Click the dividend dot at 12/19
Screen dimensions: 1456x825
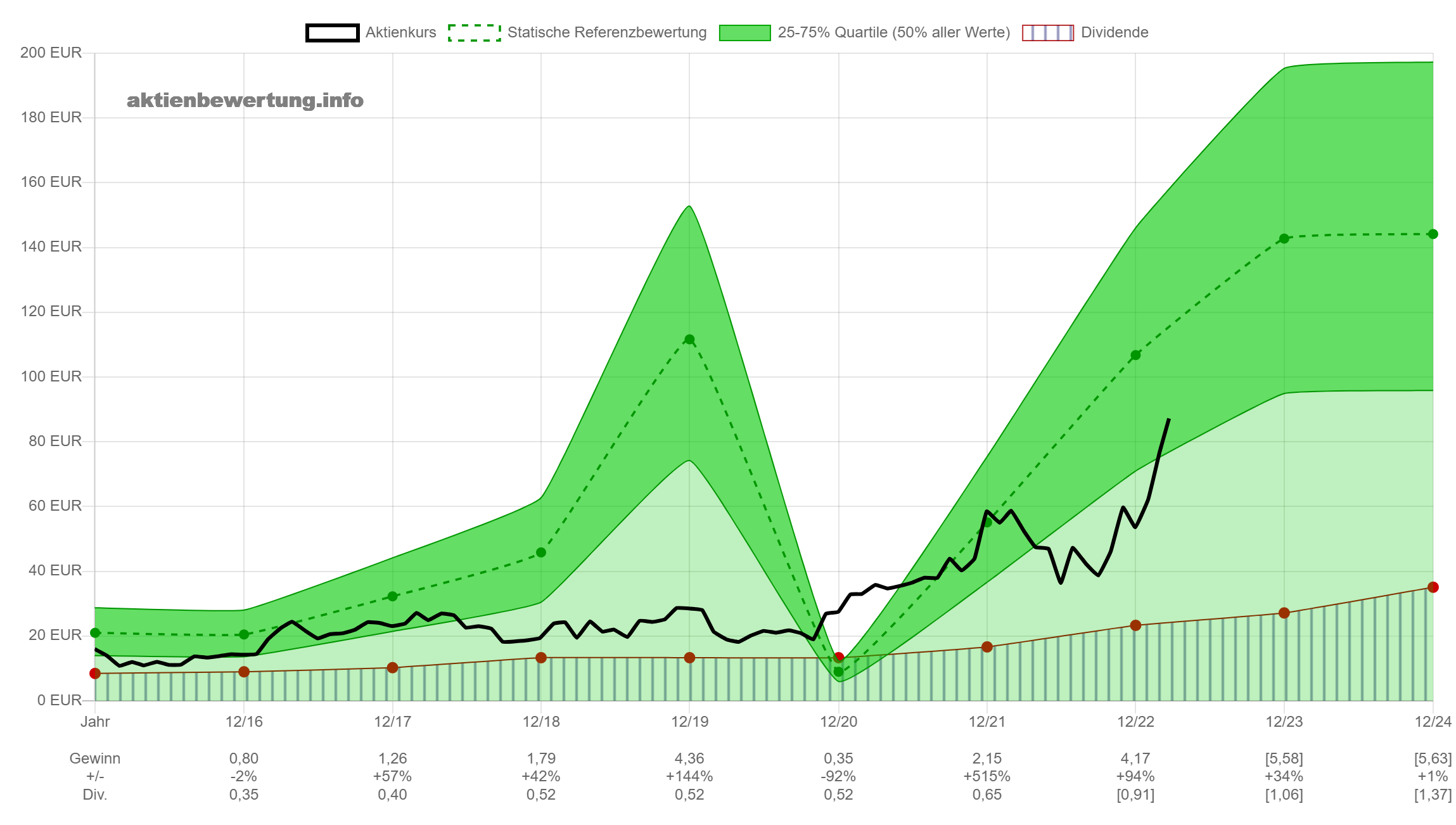click(x=689, y=658)
